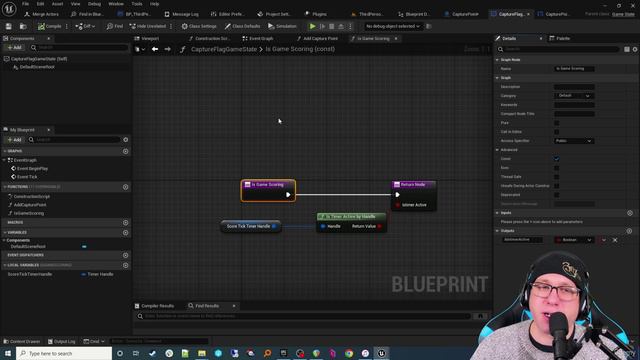640x360 pixels.
Task: Toggle the Pure checkbox
Action: 557,123
